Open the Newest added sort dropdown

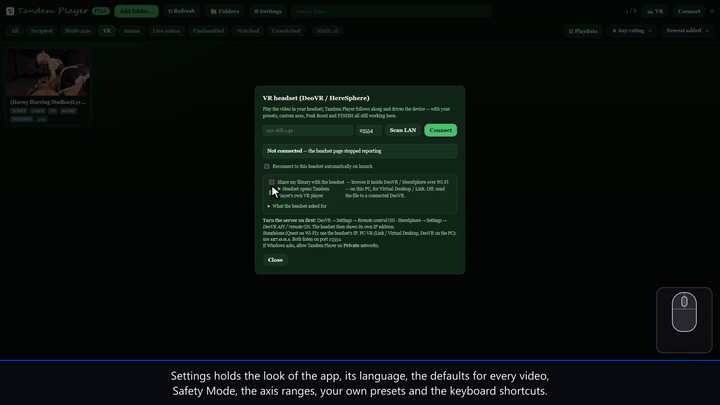(687, 31)
